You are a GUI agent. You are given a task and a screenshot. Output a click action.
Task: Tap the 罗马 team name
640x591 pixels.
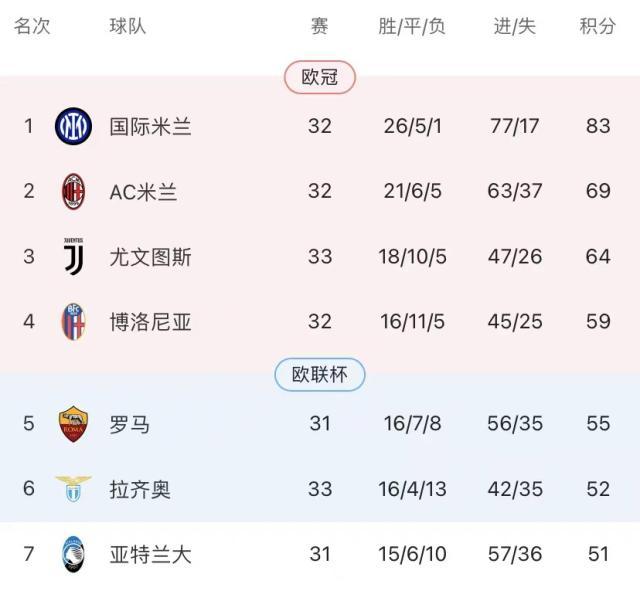click(130, 424)
